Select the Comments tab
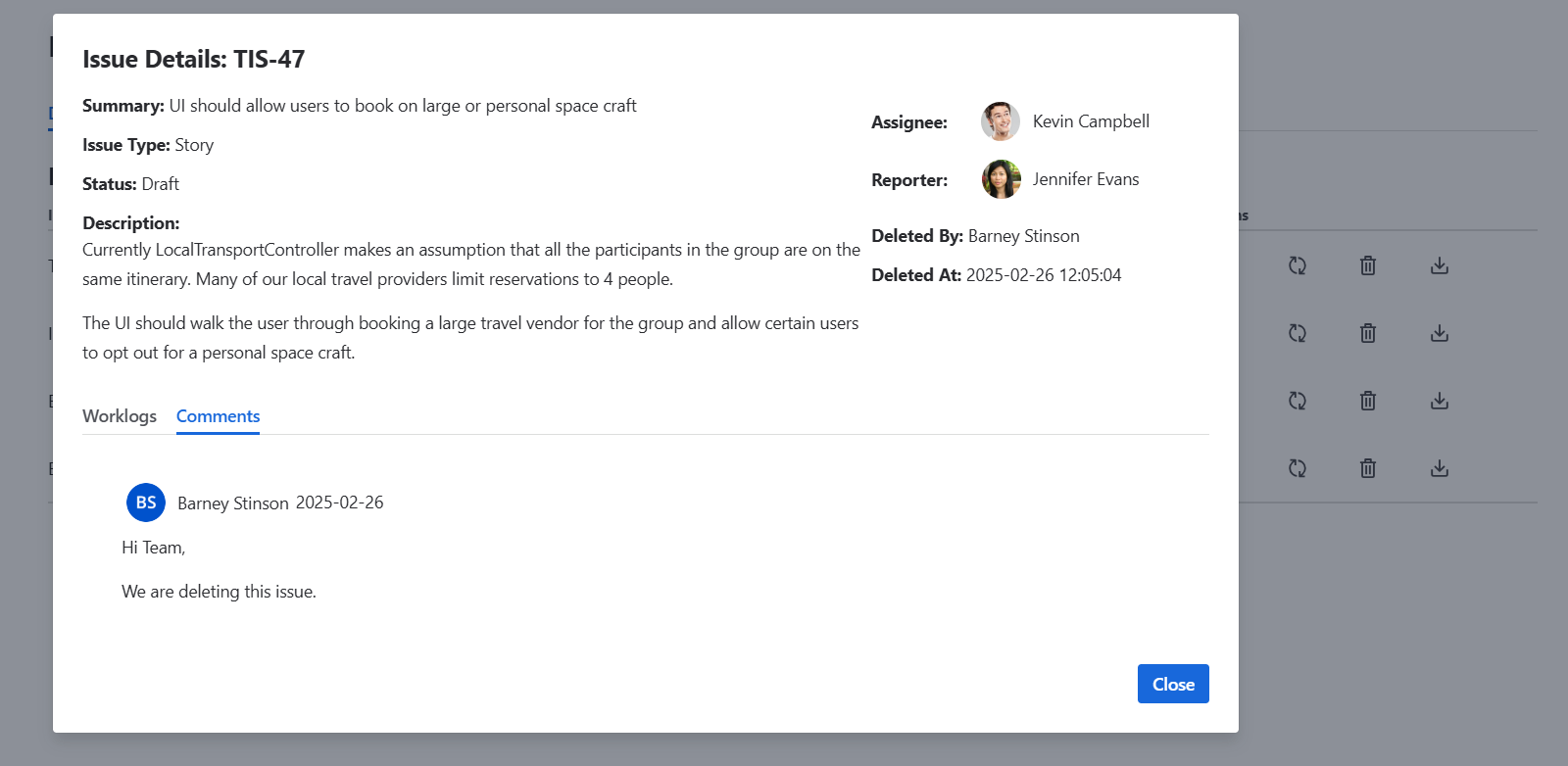This screenshot has height=766, width=1568. coord(218,416)
